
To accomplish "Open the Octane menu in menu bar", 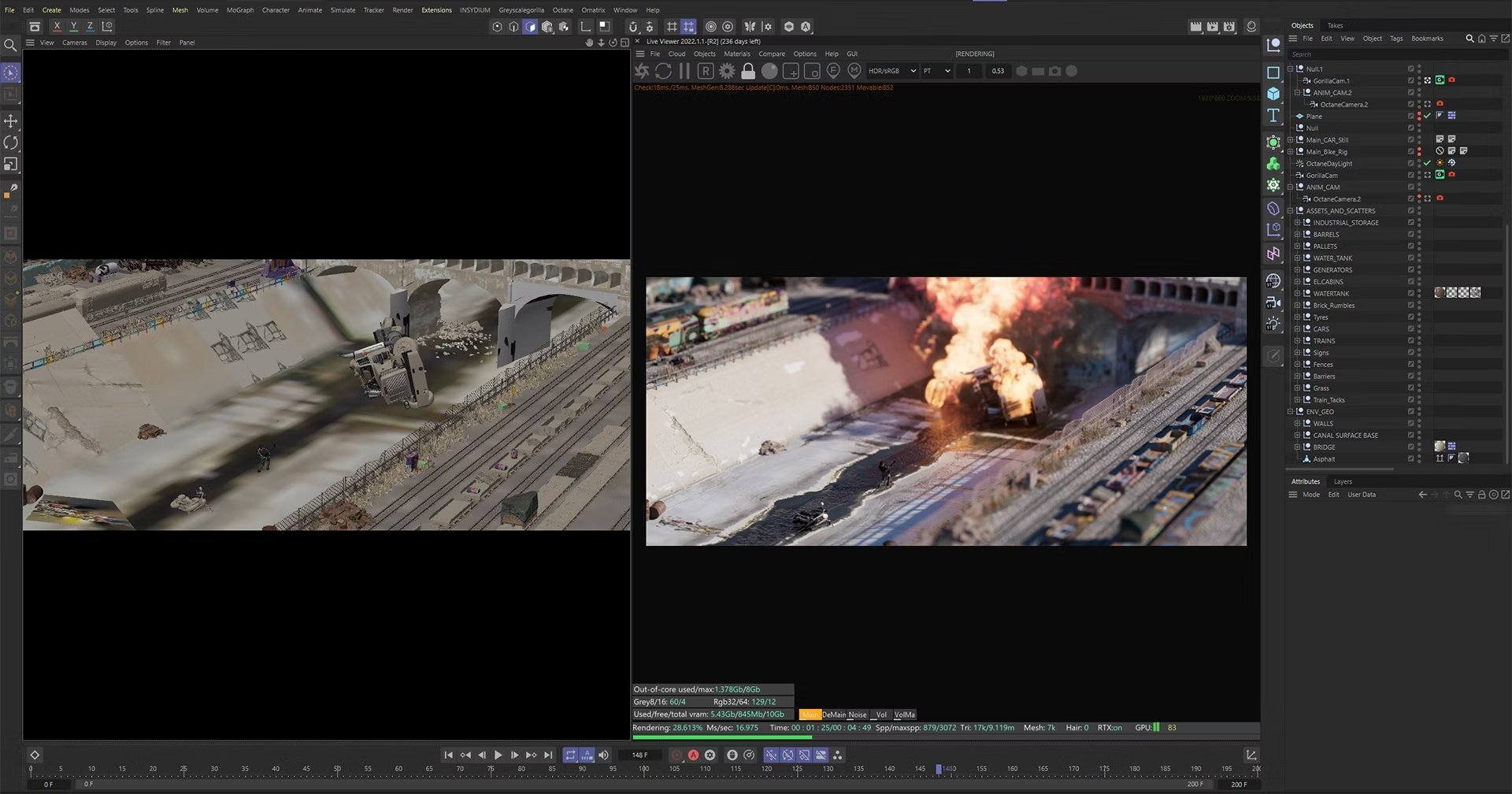I will [562, 10].
